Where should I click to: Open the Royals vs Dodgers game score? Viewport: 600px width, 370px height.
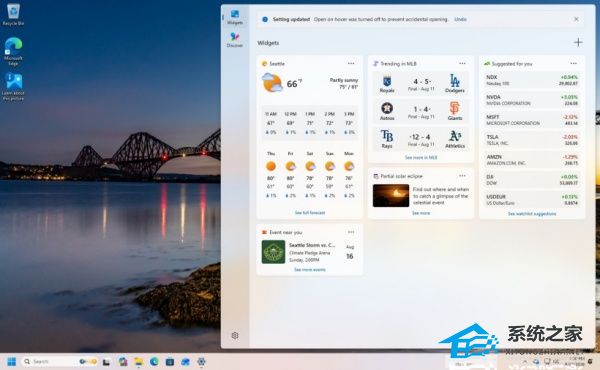click(421, 84)
